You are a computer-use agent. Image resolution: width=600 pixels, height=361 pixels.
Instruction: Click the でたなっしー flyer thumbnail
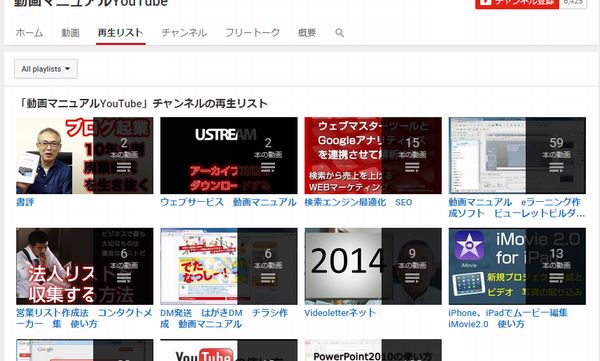229,266
